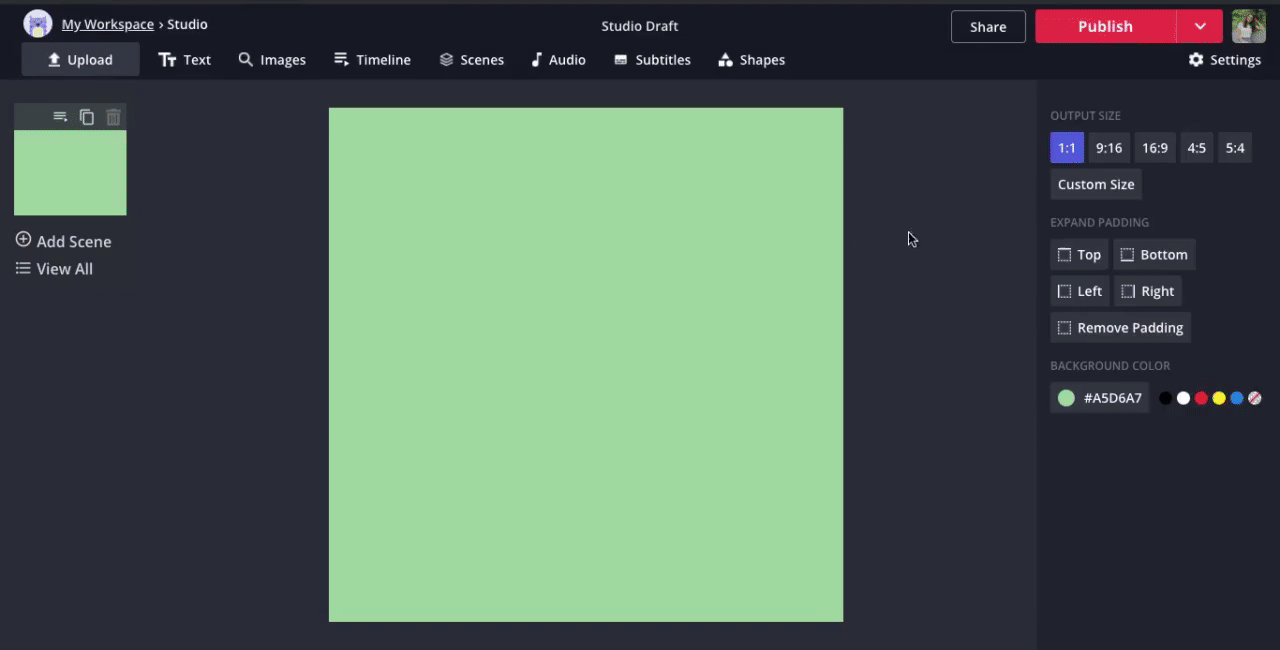This screenshot has height=650, width=1280.
Task: Click the Share button
Action: (x=987, y=27)
